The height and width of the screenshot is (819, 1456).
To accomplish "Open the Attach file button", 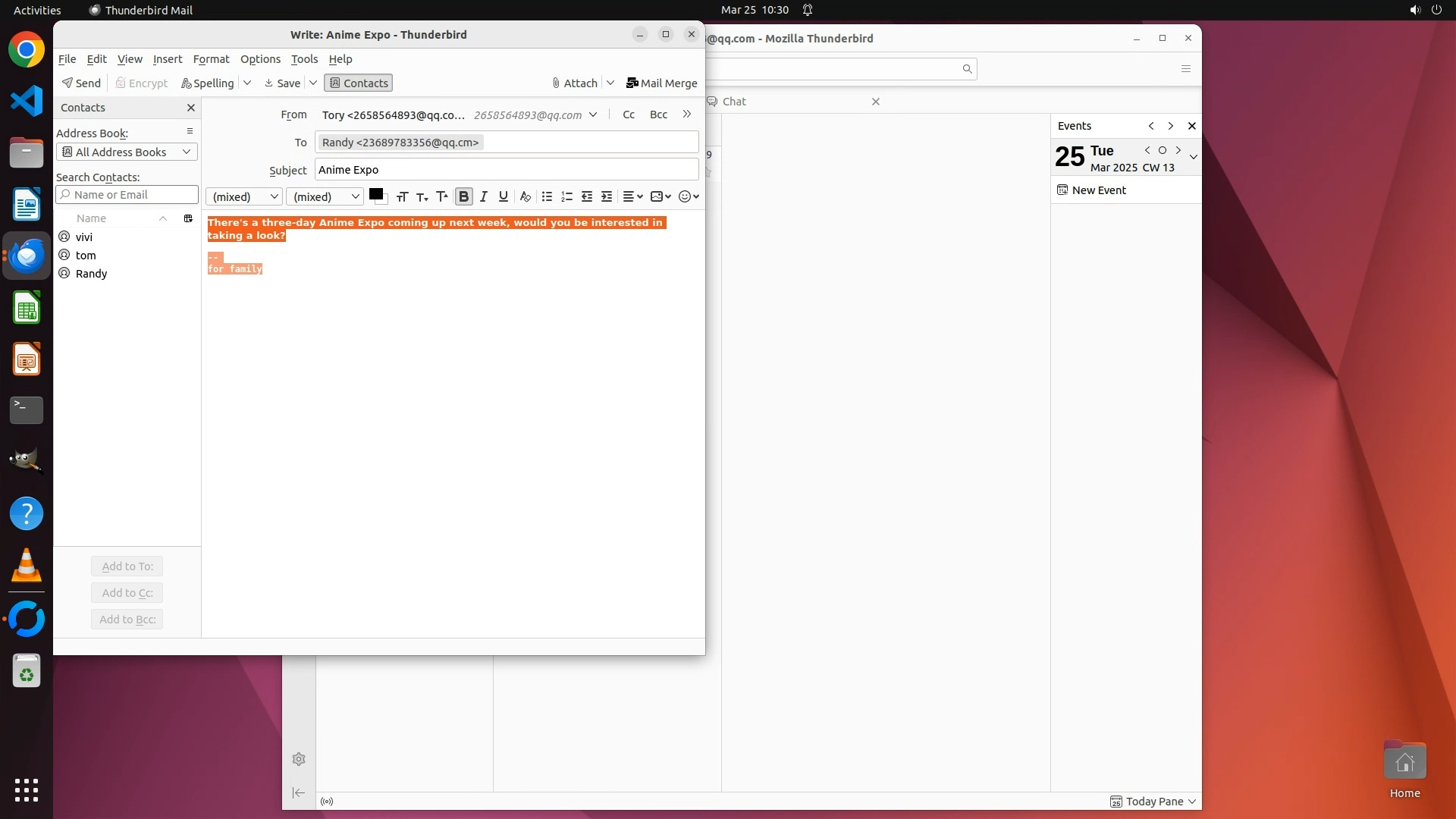I will click(575, 83).
